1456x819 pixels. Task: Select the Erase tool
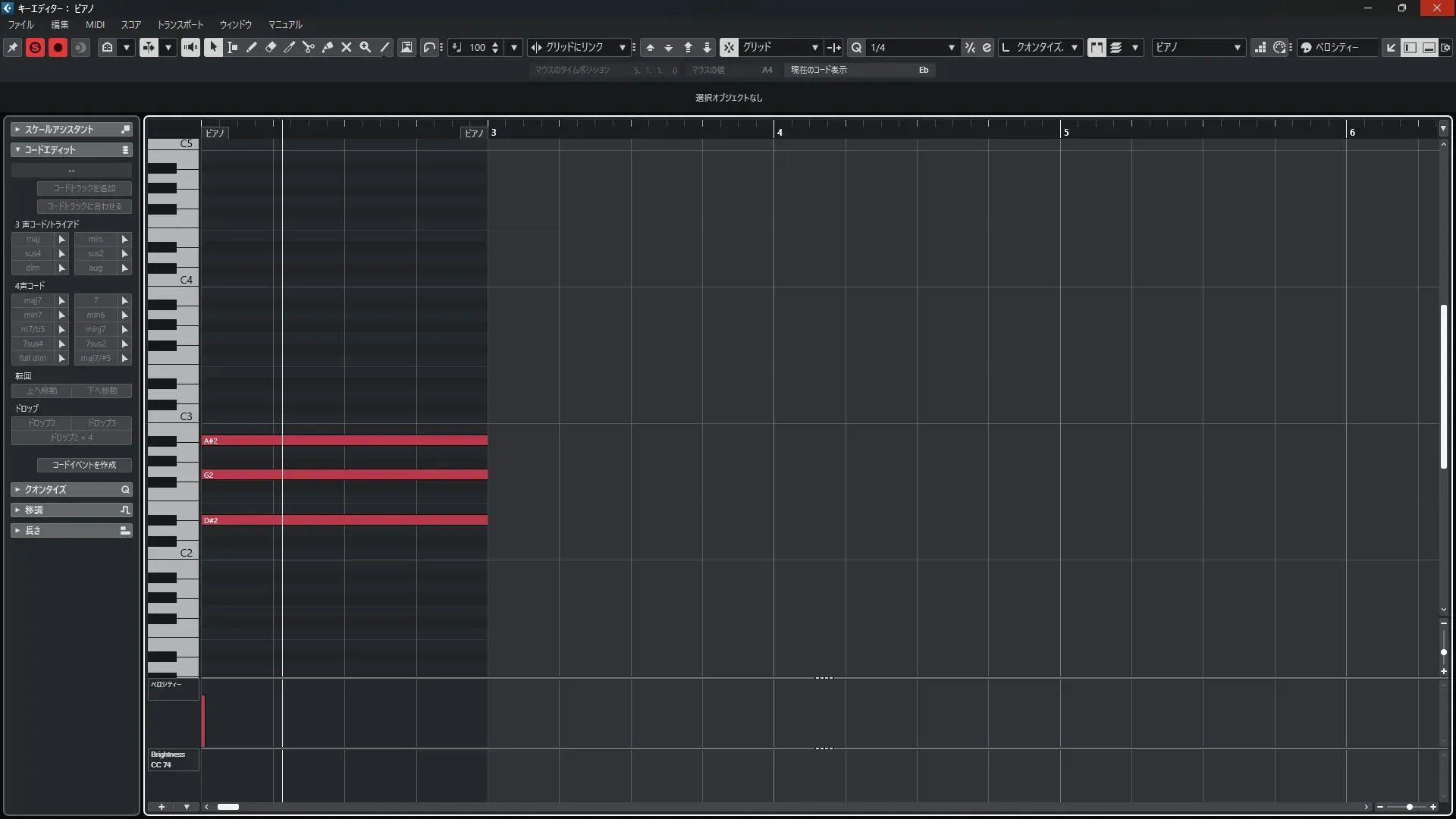[x=271, y=47]
